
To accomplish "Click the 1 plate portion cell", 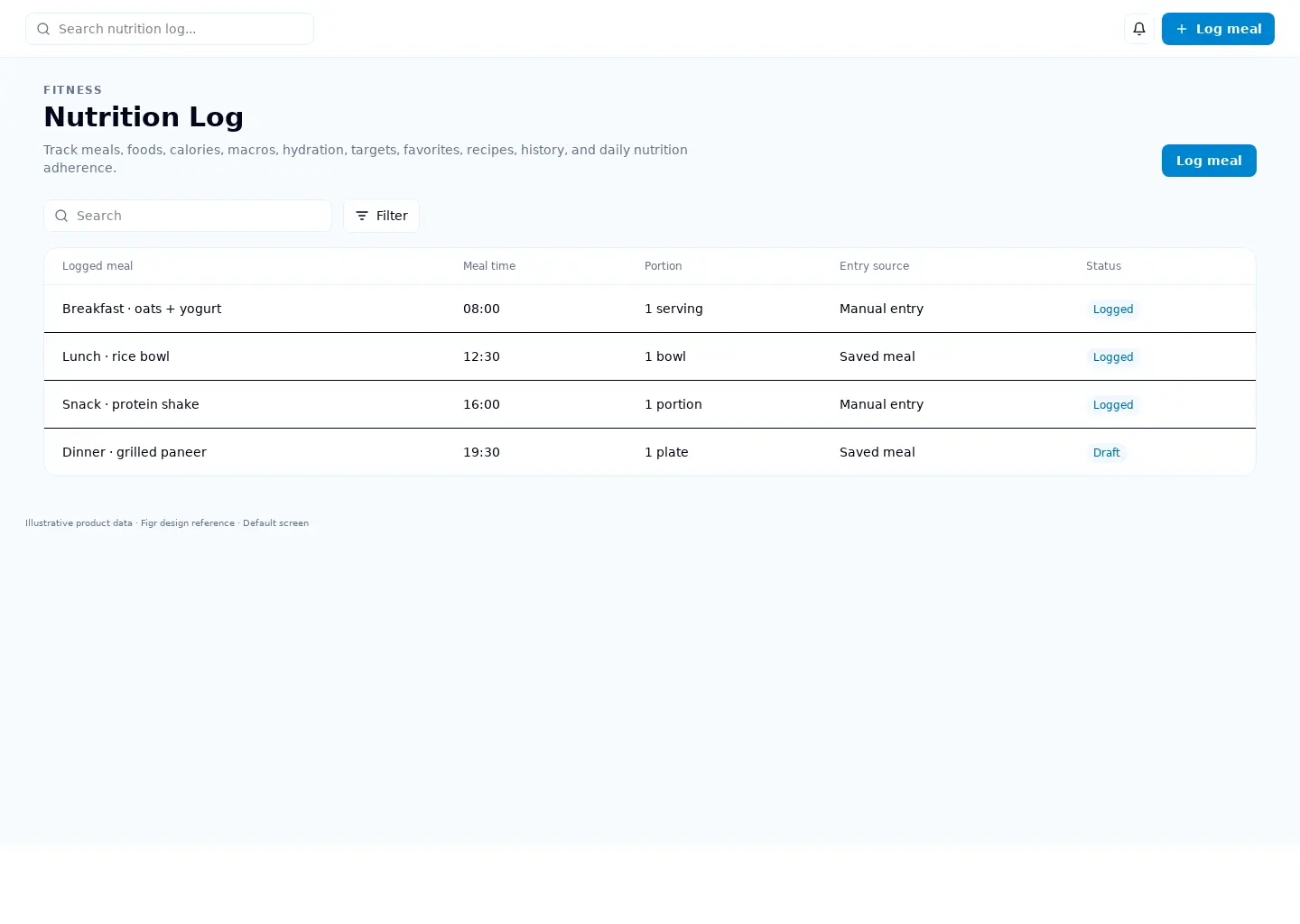I will point(666,452).
